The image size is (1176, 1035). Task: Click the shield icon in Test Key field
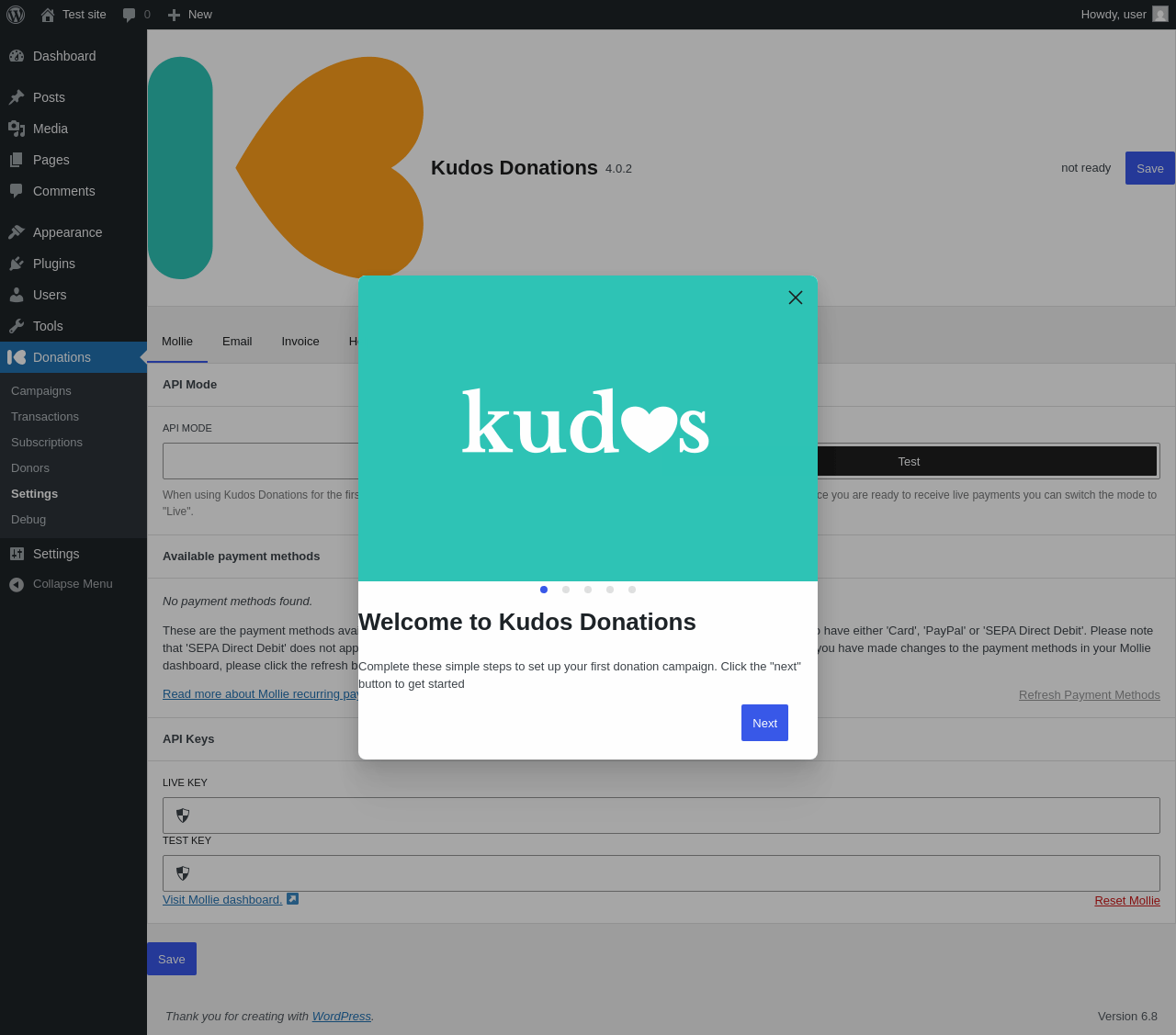click(x=183, y=873)
